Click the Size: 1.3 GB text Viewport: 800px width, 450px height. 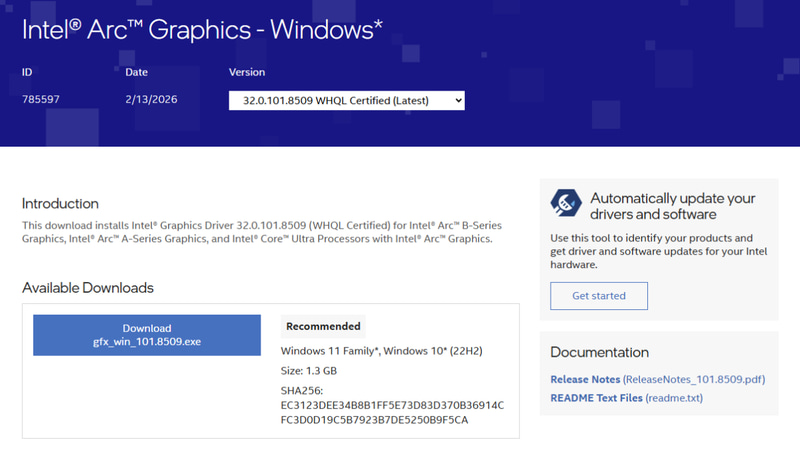[x=309, y=371]
